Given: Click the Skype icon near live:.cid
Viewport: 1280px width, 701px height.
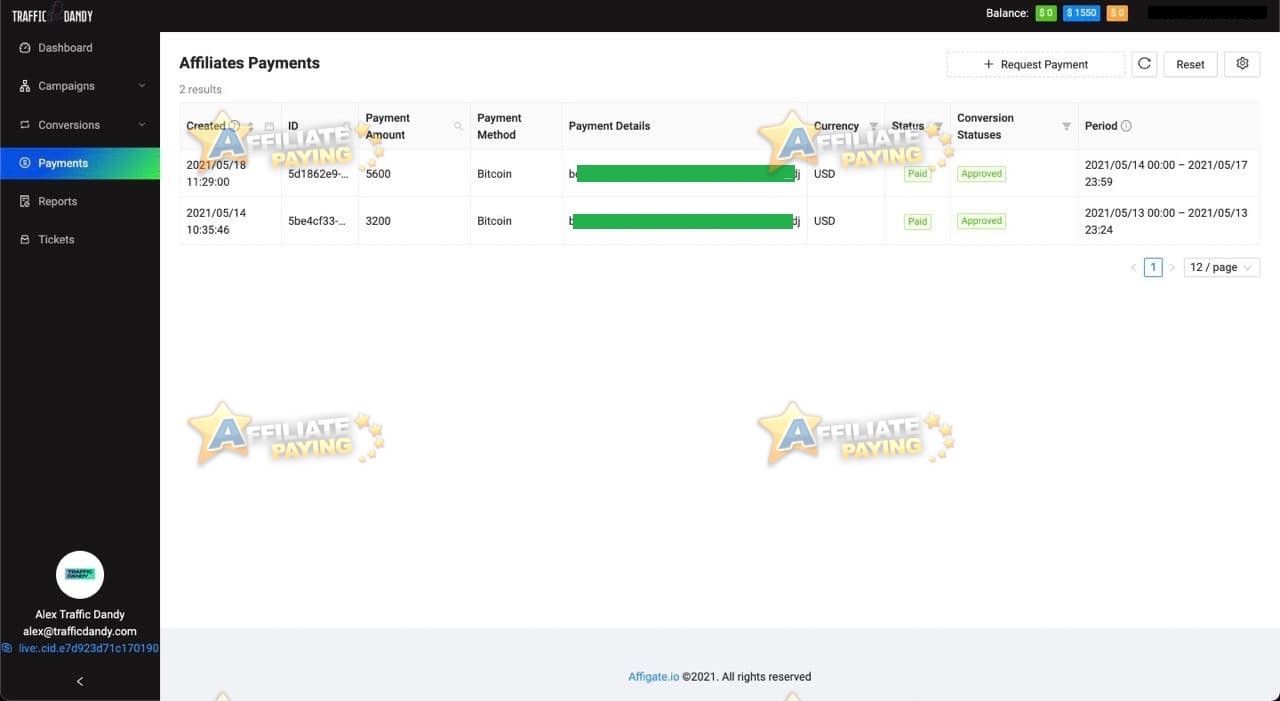Looking at the screenshot, I should [x=8, y=648].
